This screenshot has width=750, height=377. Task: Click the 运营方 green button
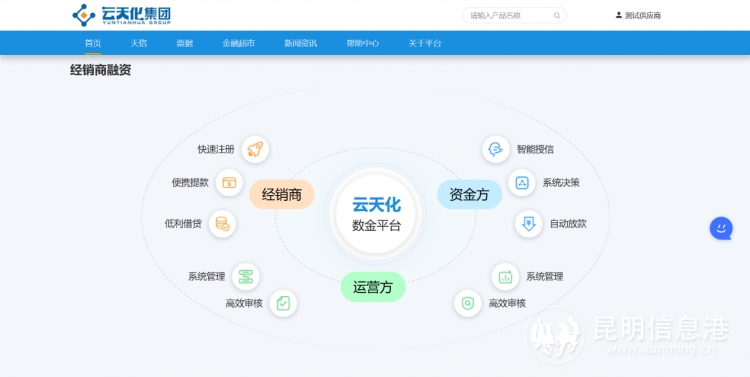click(373, 287)
